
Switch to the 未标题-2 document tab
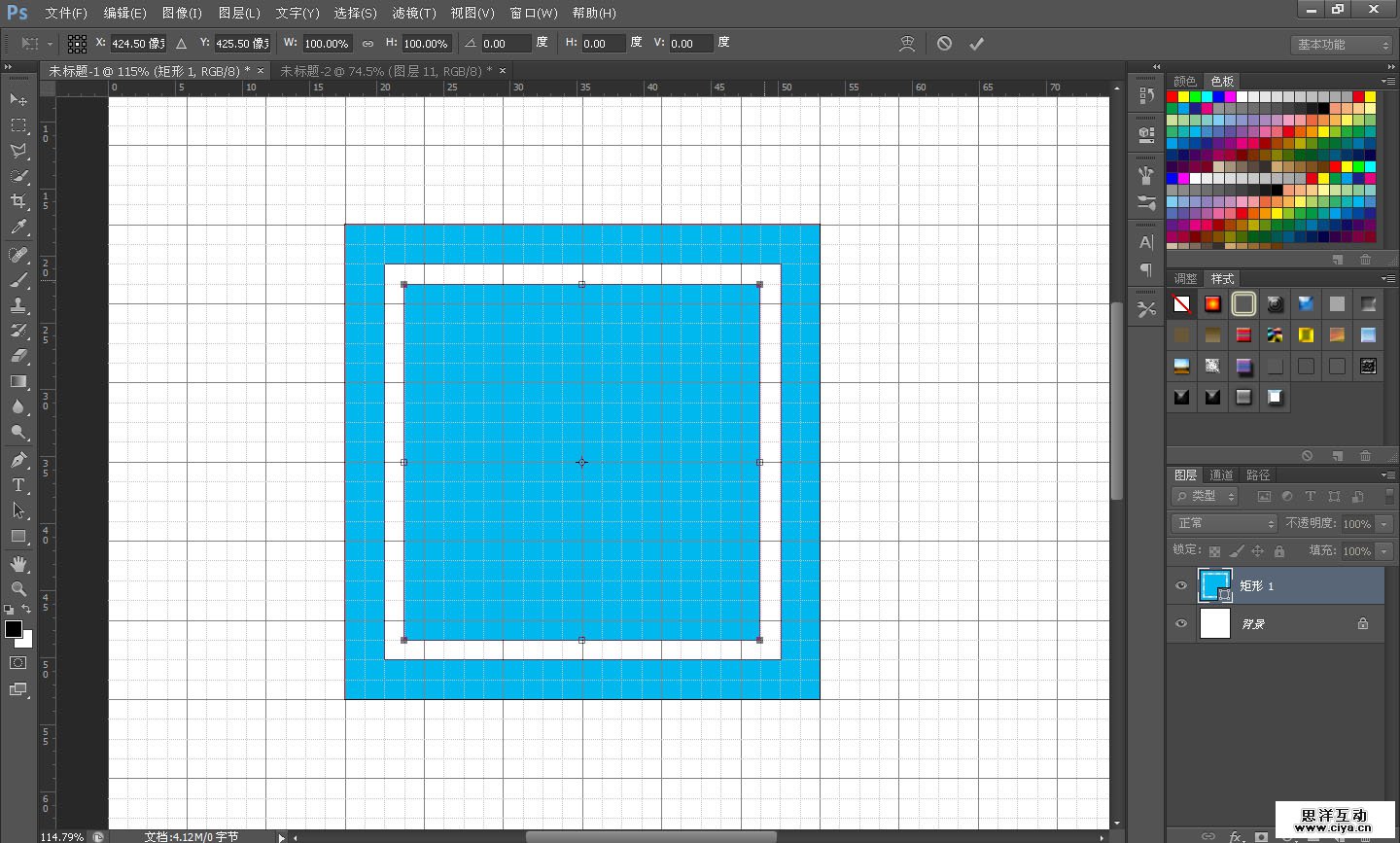coord(386,71)
